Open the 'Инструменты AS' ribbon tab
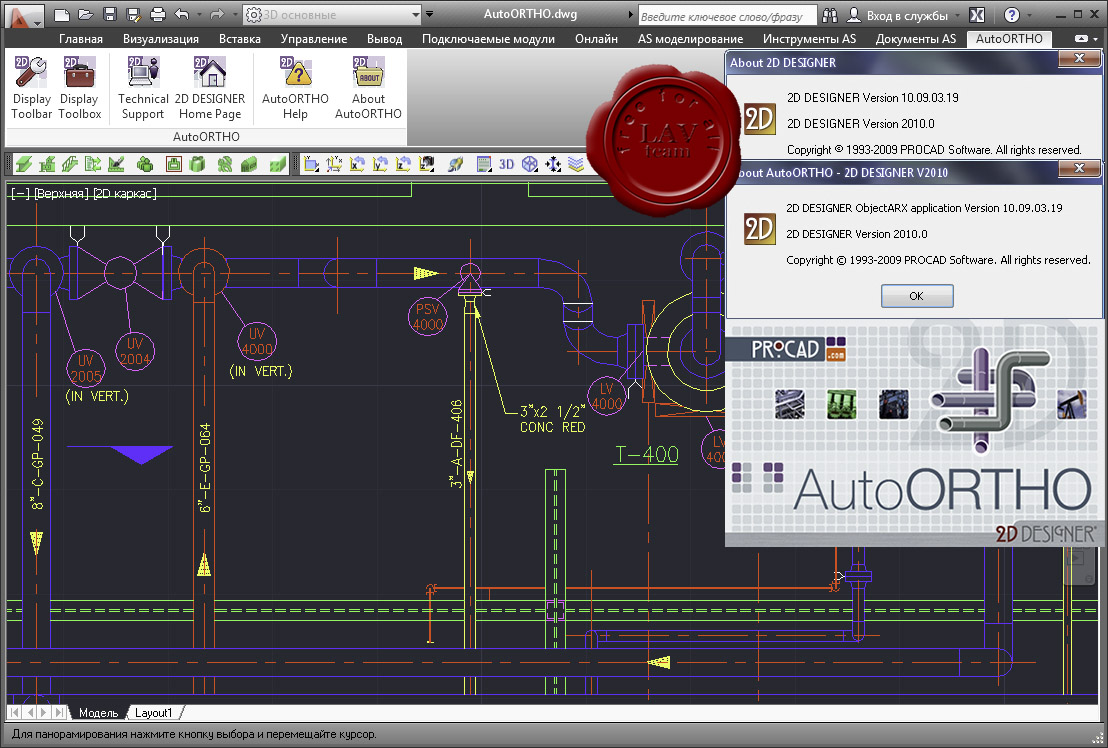Image resolution: width=1108 pixels, height=748 pixels. [809, 39]
